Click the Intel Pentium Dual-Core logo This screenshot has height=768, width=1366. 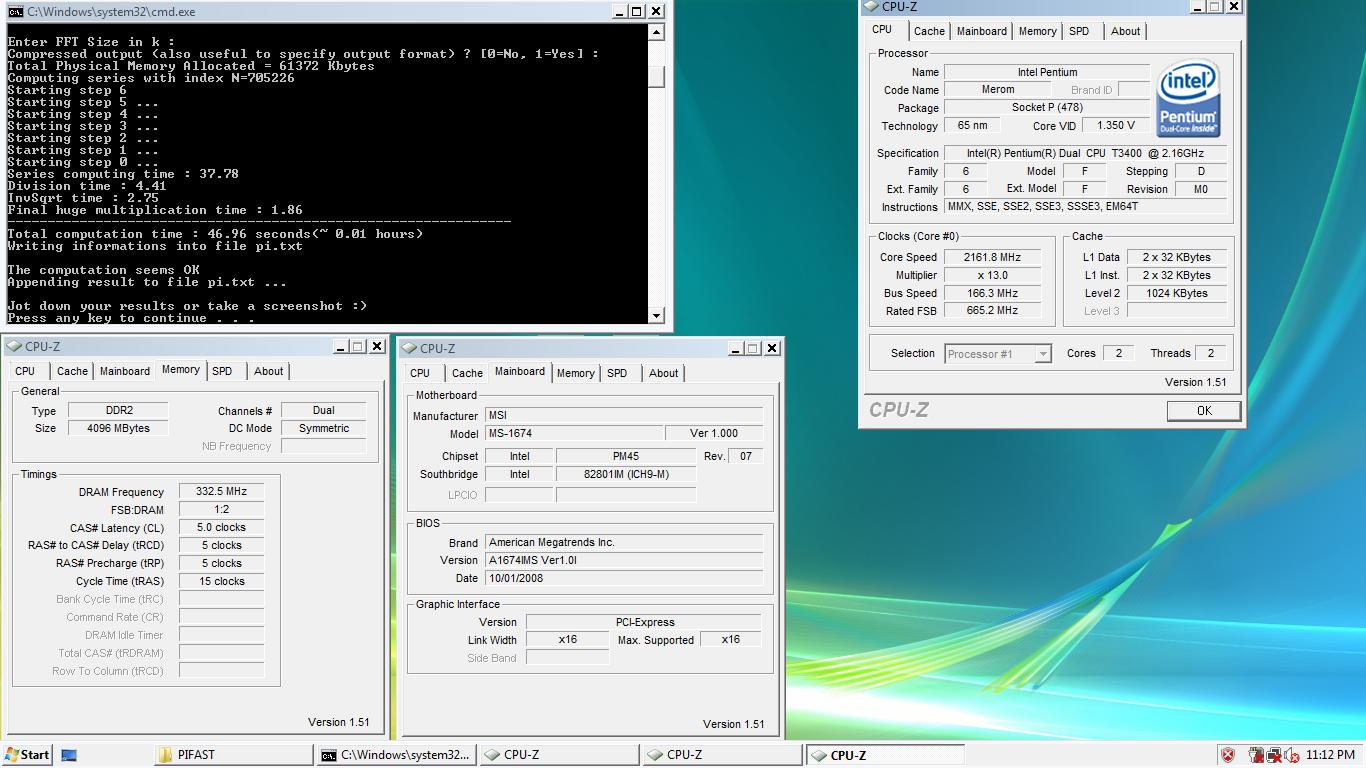1188,100
